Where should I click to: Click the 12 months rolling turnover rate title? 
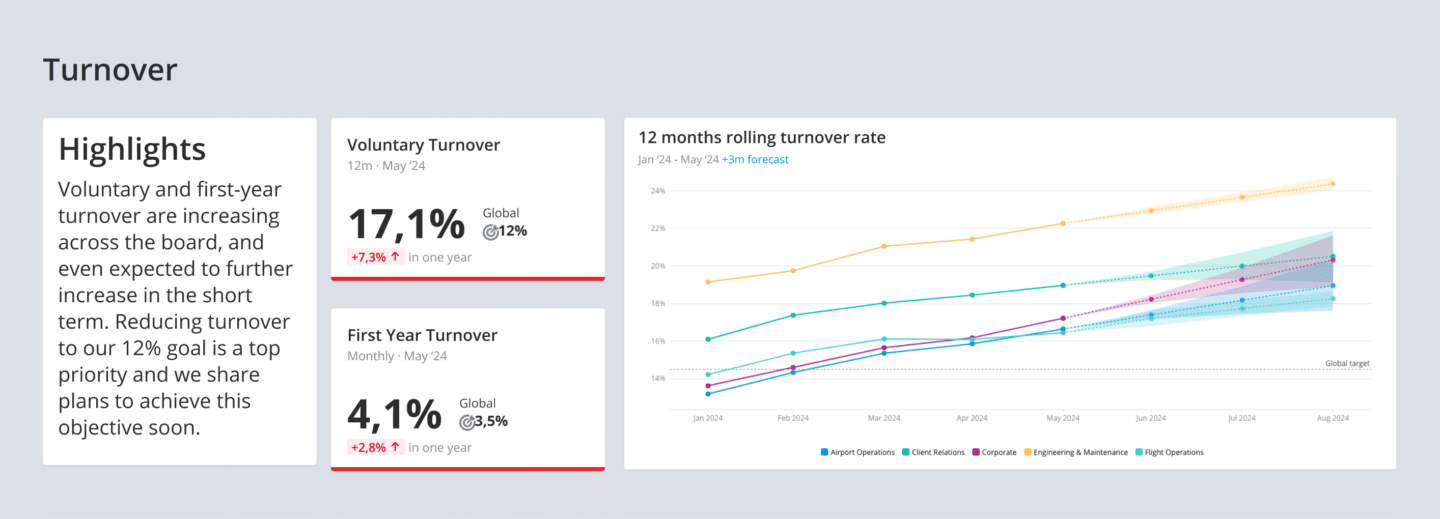(x=762, y=137)
